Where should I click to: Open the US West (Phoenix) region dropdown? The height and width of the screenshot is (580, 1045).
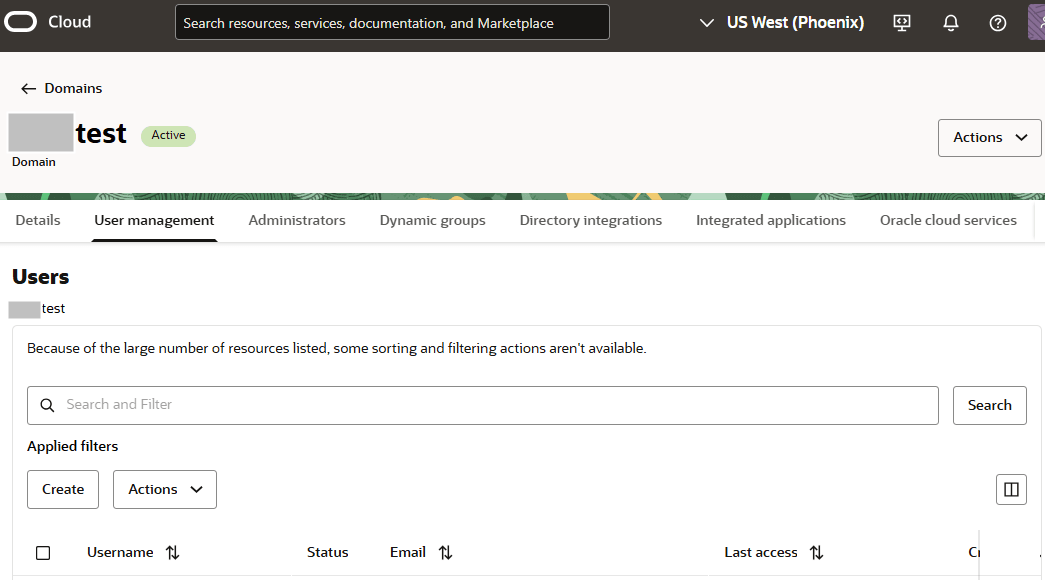[x=780, y=22]
